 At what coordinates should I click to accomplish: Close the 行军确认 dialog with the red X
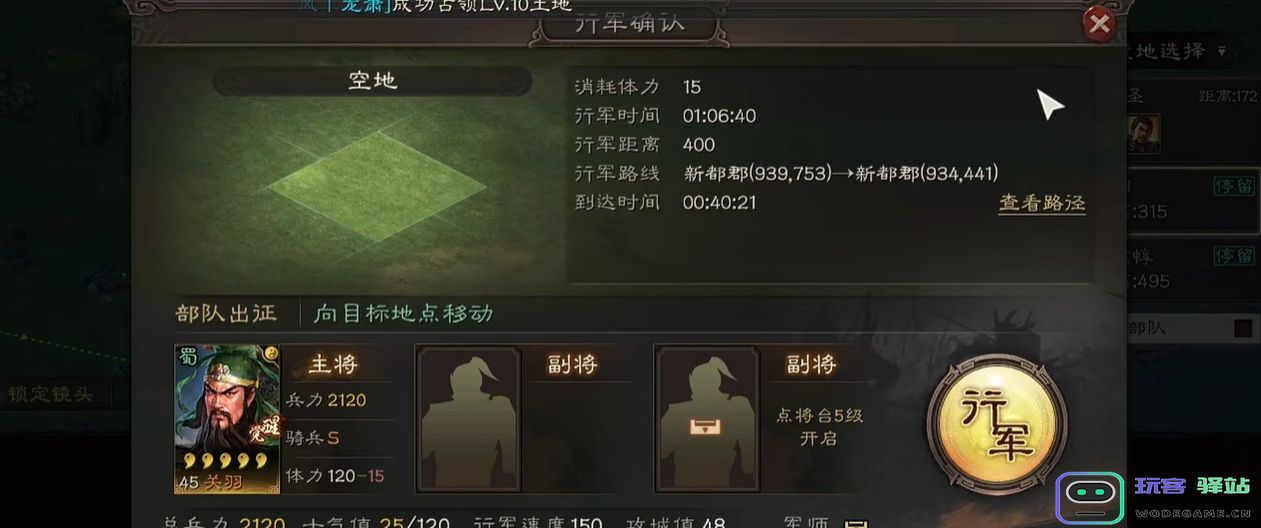pos(1099,23)
